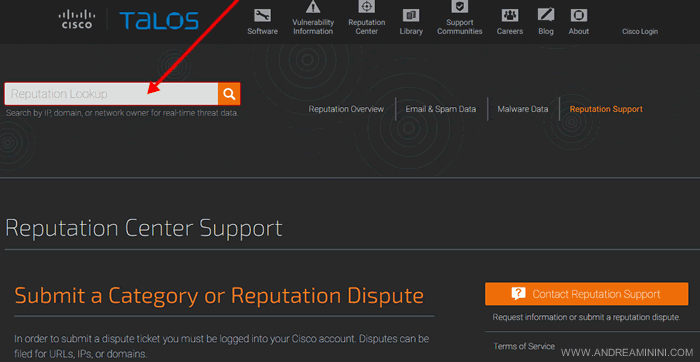Open the Blog menu label
This screenshot has width=700, height=362.
pos(546,31)
